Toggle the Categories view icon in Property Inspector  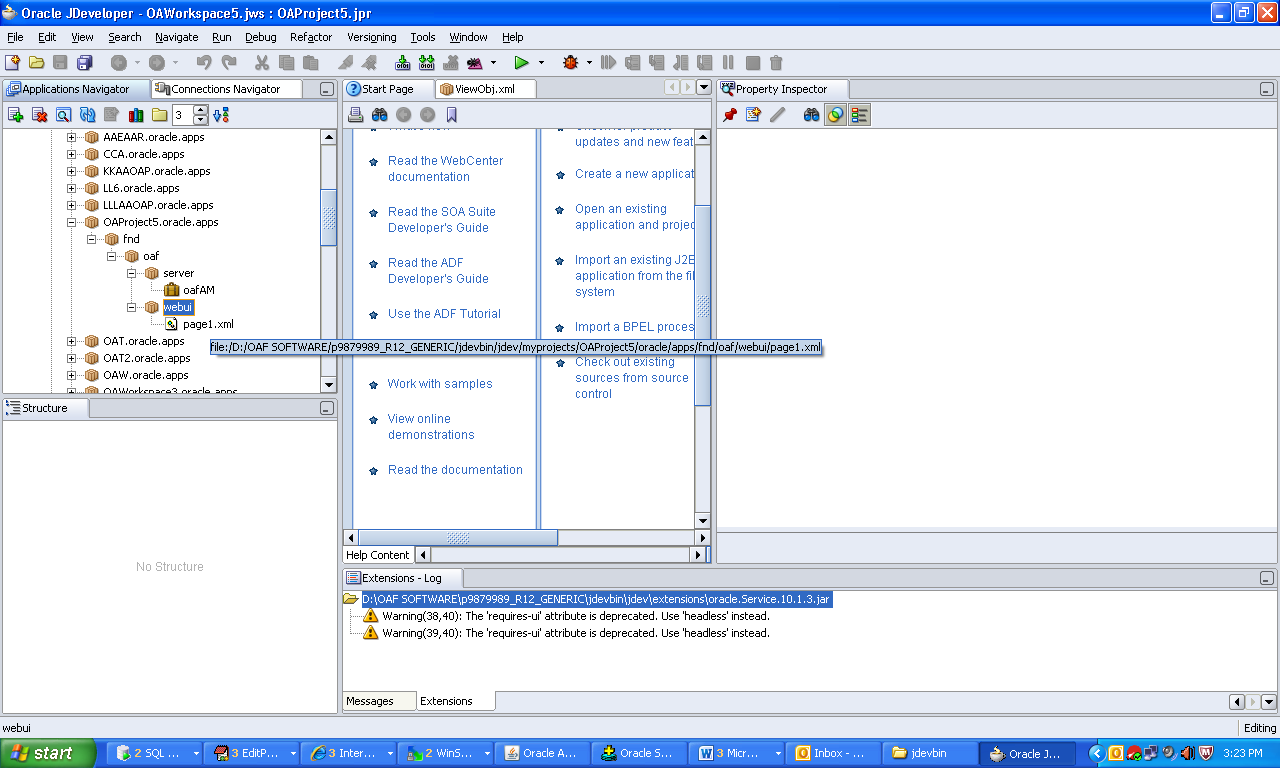[x=859, y=115]
